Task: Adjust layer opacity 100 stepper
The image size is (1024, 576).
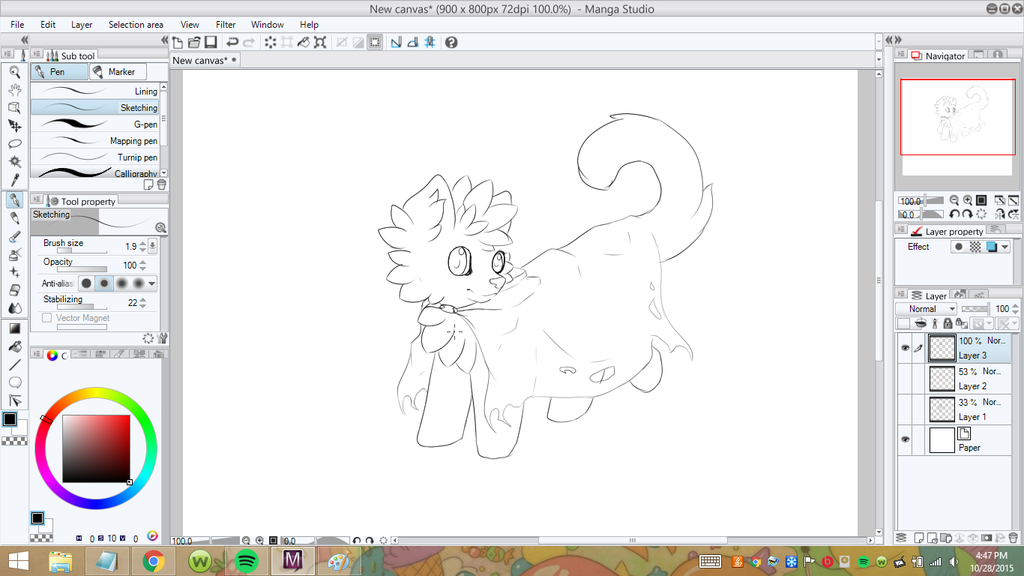Action: click(x=1015, y=309)
